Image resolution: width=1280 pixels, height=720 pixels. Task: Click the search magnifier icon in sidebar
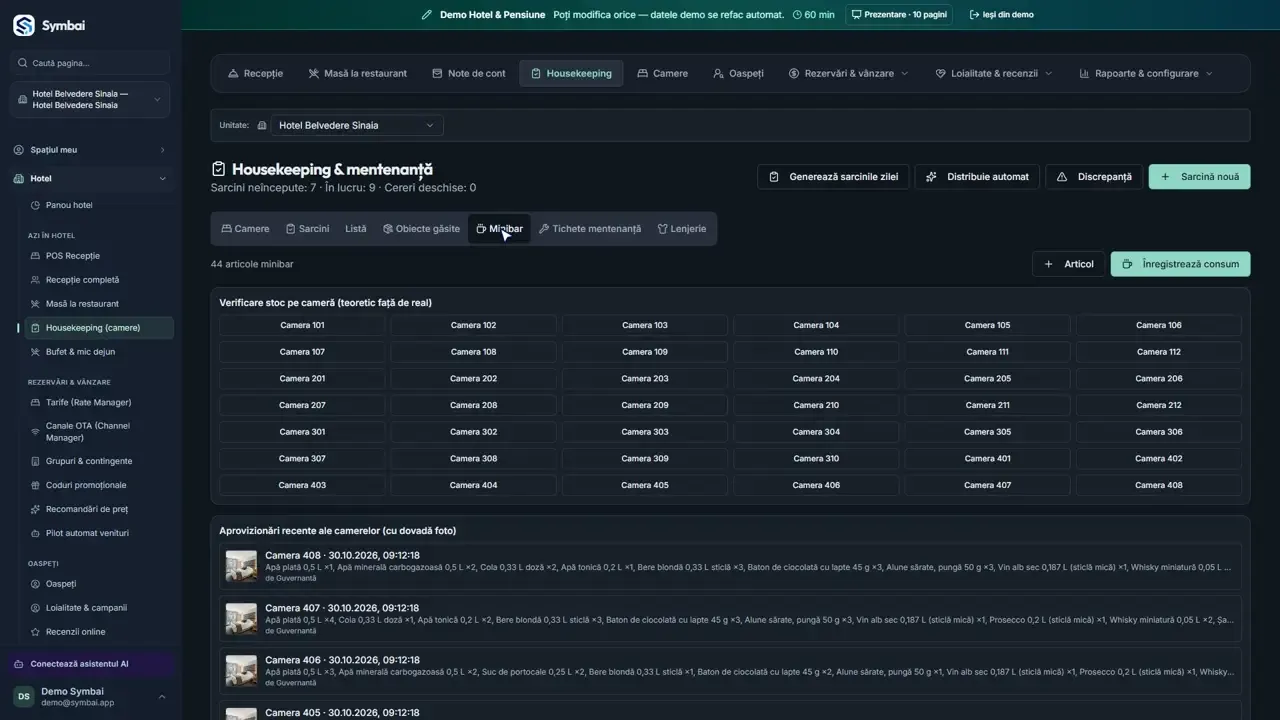pos(23,63)
